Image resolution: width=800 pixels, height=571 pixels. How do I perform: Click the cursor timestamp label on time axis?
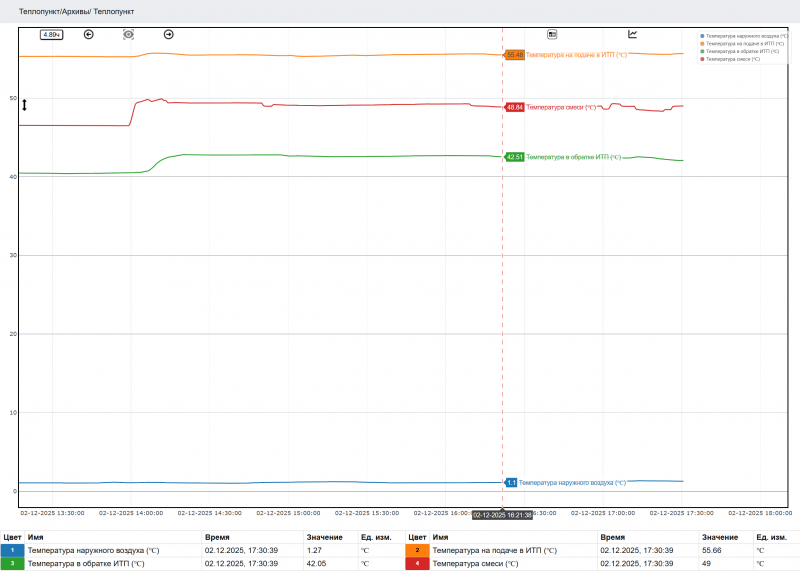pyautogui.click(x=502, y=515)
